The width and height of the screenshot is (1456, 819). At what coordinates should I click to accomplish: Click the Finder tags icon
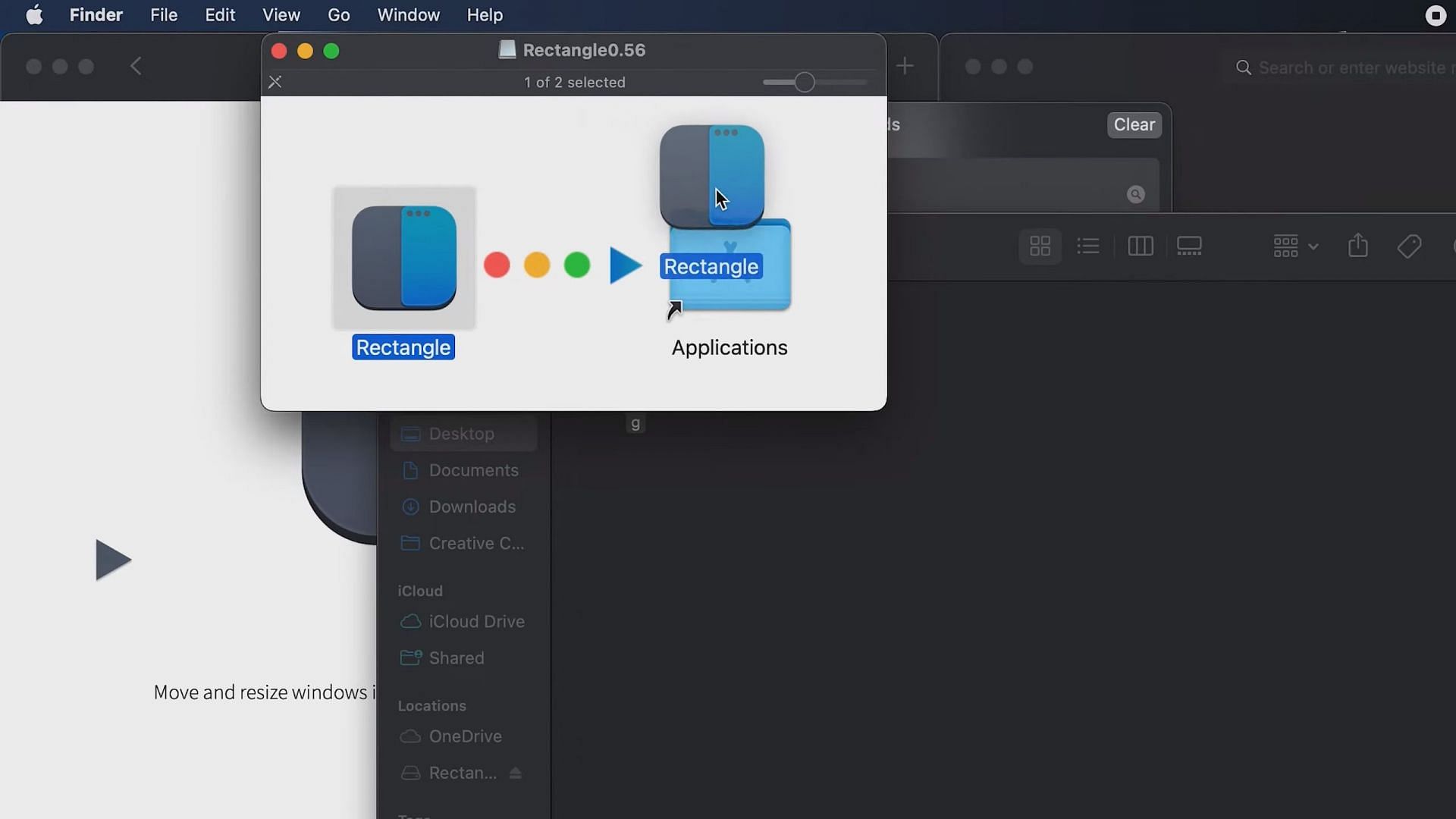pyautogui.click(x=1409, y=246)
